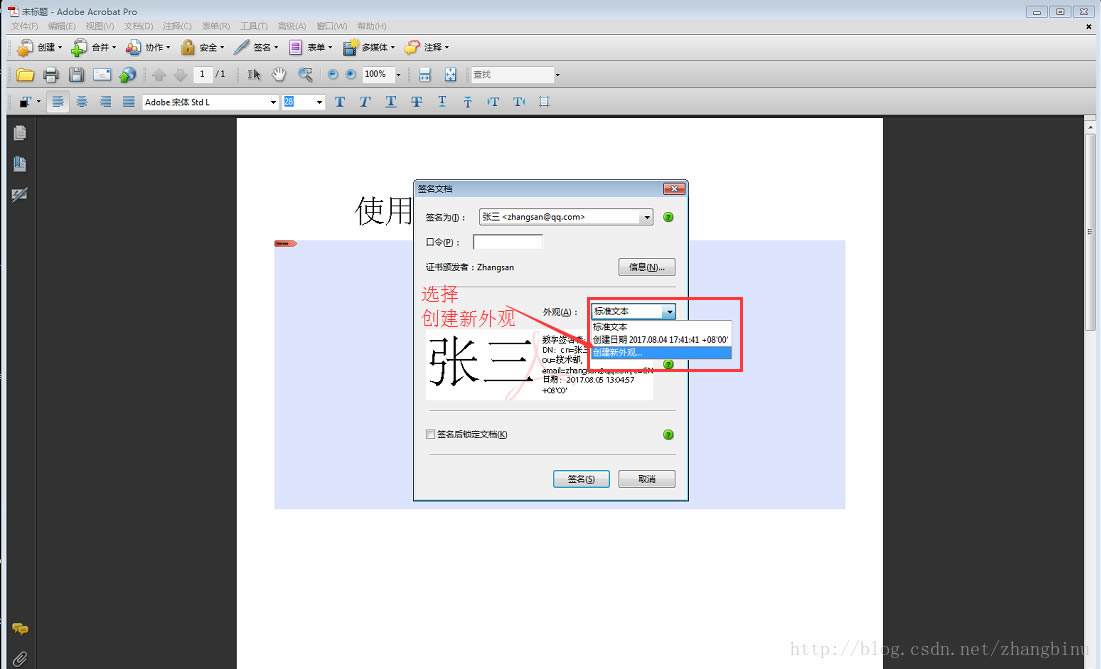The image size is (1101, 669).
Task: Collapse the 外观 appearance combo box
Action: [669, 311]
